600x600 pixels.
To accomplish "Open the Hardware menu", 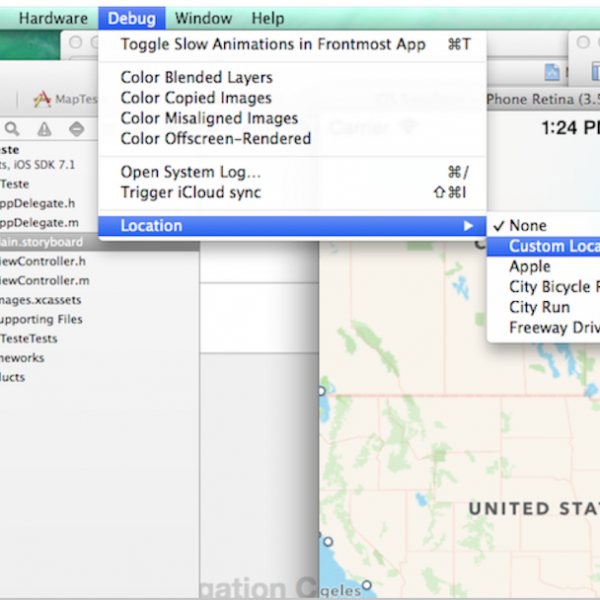I will click(x=53, y=18).
